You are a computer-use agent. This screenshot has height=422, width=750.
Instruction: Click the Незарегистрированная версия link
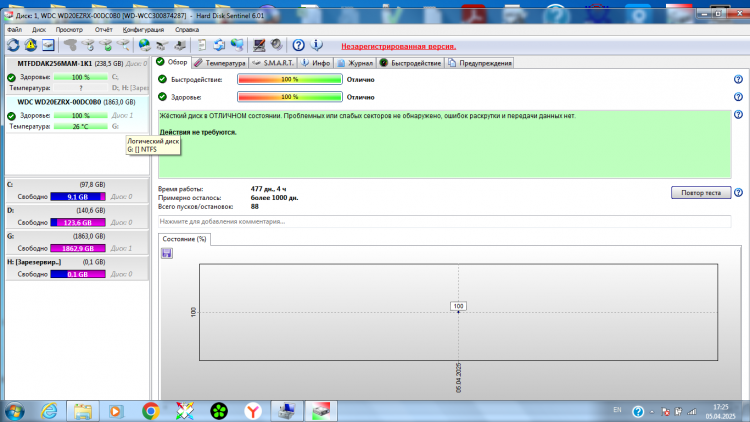pos(398,46)
